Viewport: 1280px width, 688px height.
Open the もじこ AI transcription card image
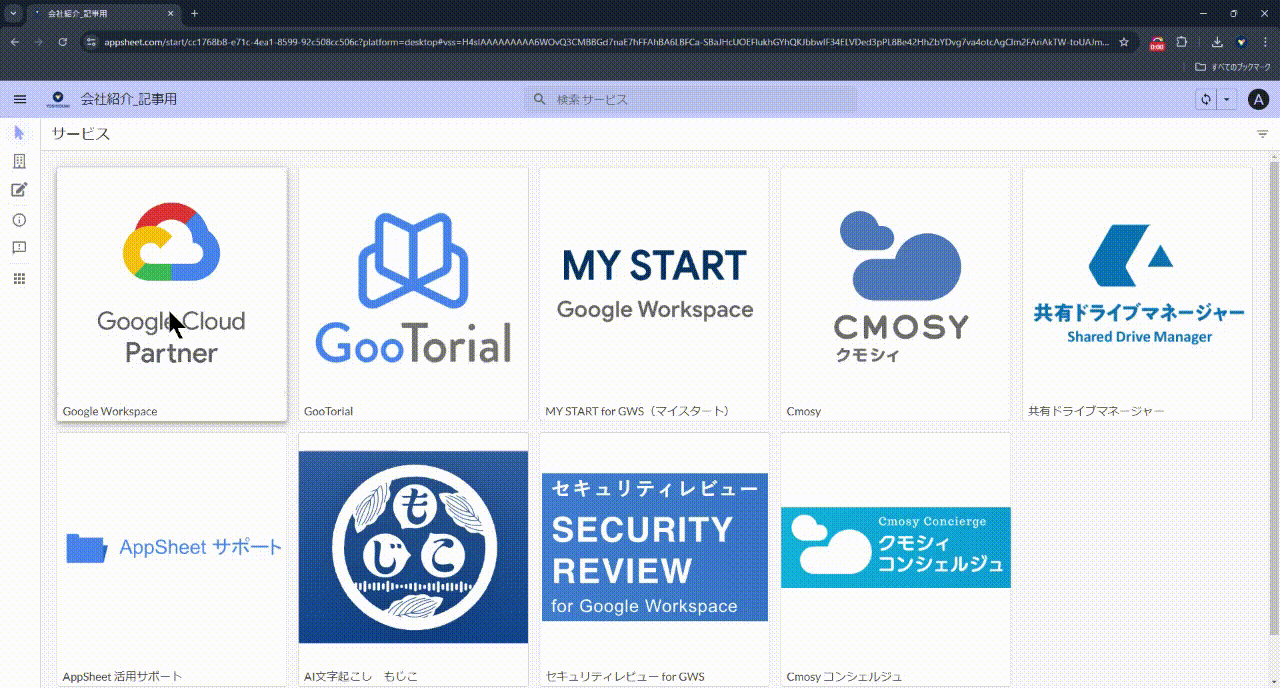pyautogui.click(x=413, y=547)
